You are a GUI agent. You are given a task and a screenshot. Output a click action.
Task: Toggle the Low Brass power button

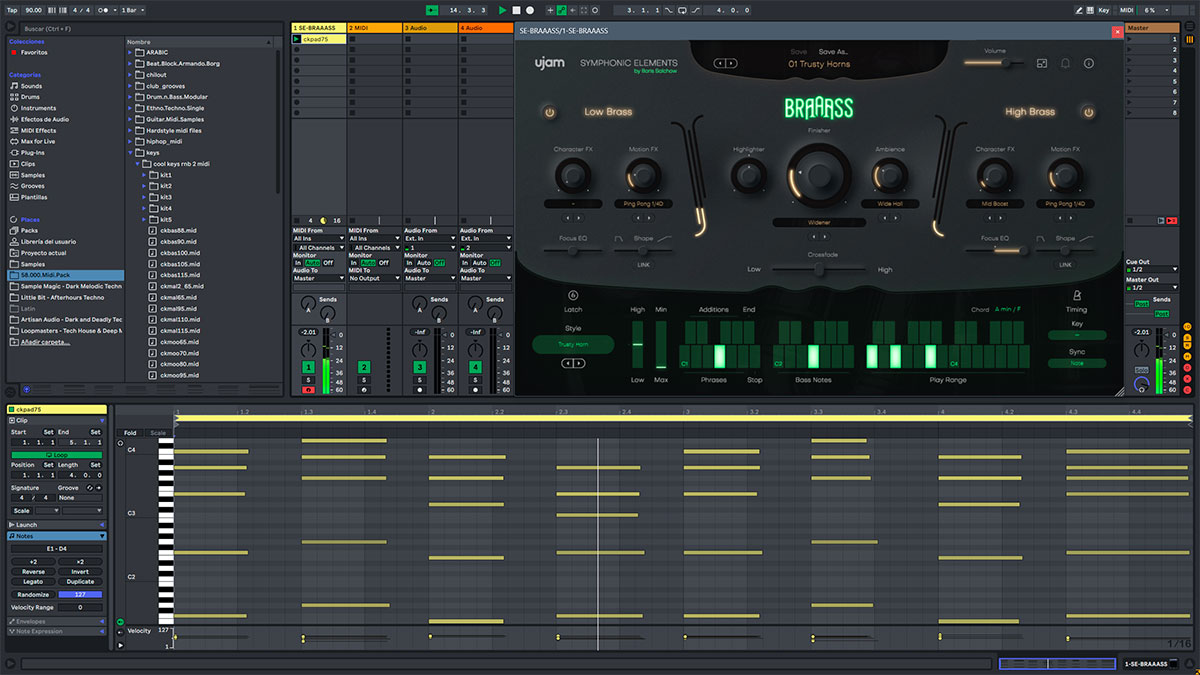549,112
